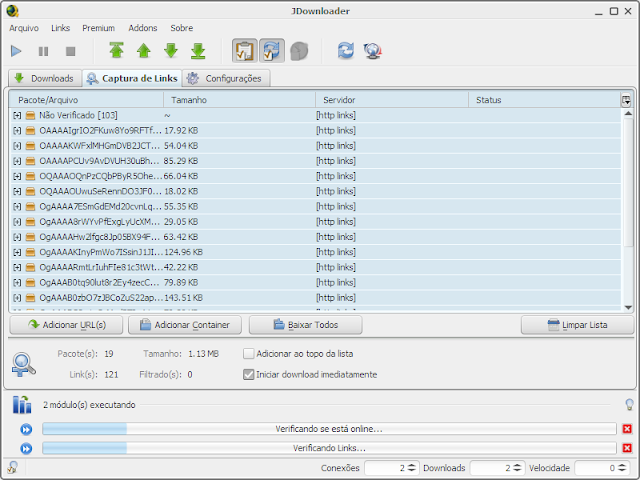Expand the OAAAAPCUv9AvDVUH30uBh package
Viewport: 640px width, 480px height.
(x=17, y=161)
